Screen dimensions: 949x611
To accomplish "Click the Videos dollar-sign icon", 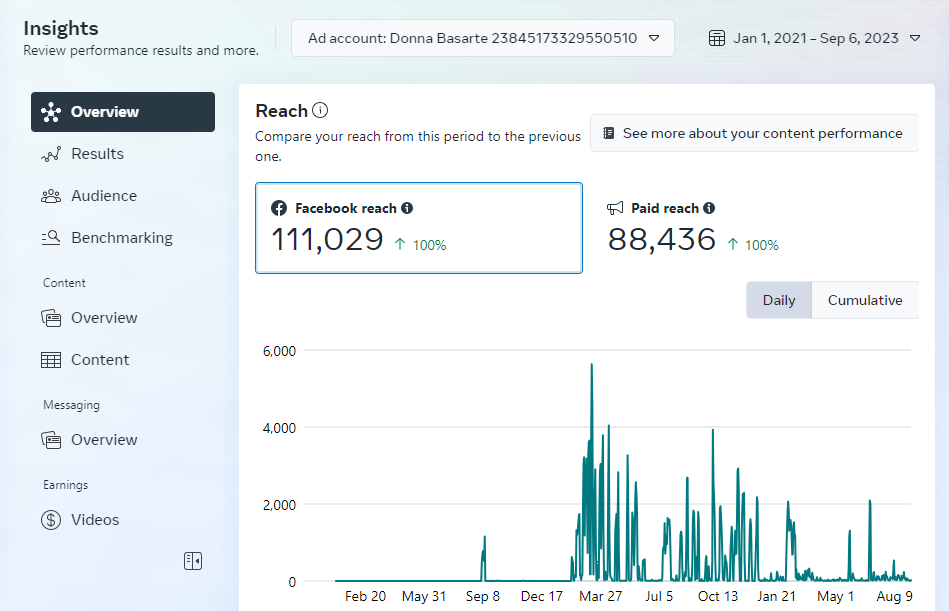I will (51, 520).
